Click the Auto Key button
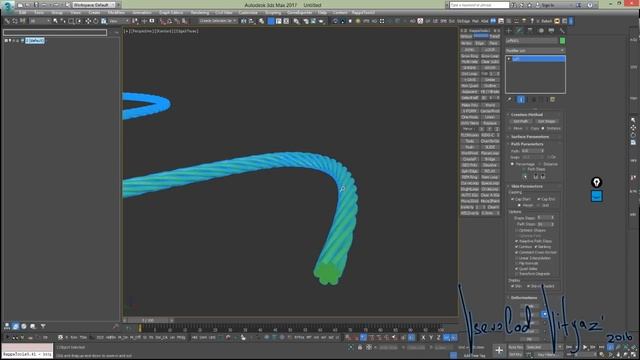The height and width of the screenshot is (360, 640). 516,347
